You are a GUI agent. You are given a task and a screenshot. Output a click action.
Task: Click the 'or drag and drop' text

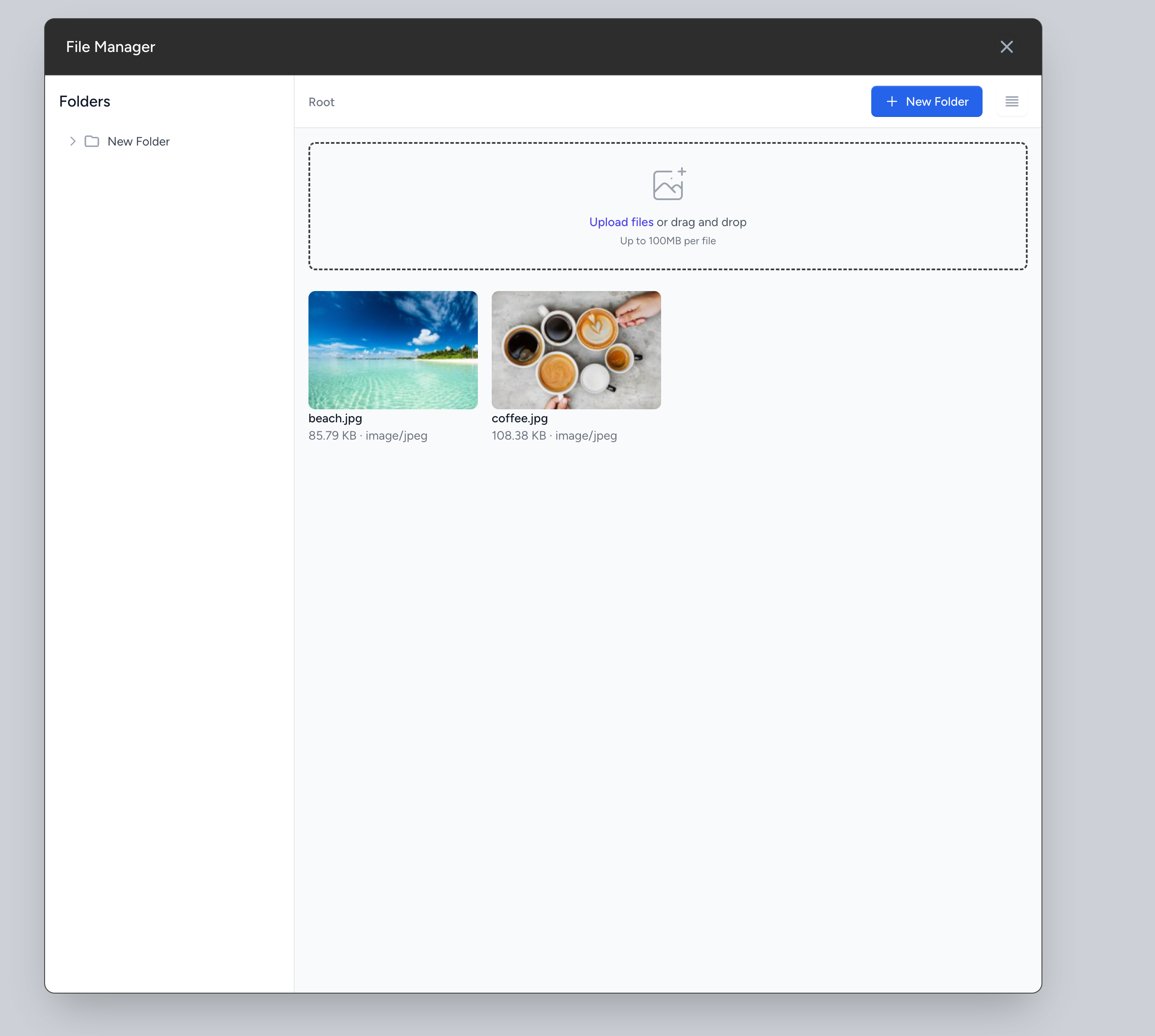point(701,222)
